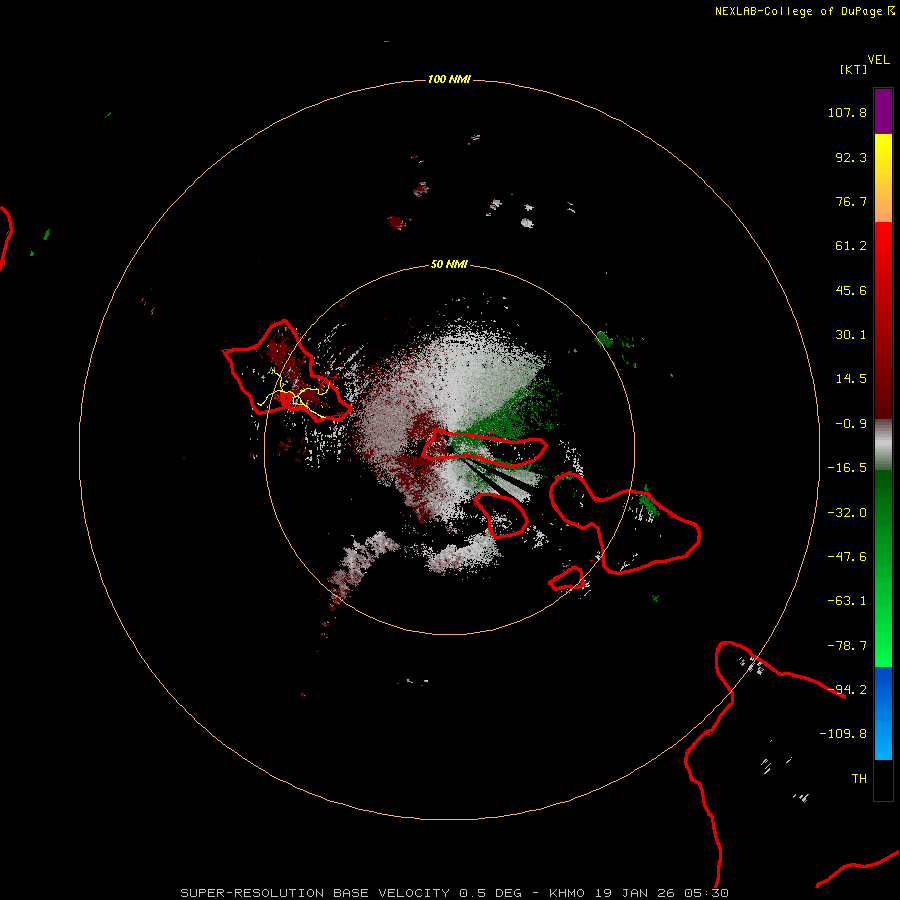Click the -94.2 velocity scale value
The width and height of the screenshot is (900, 900).
point(847,689)
